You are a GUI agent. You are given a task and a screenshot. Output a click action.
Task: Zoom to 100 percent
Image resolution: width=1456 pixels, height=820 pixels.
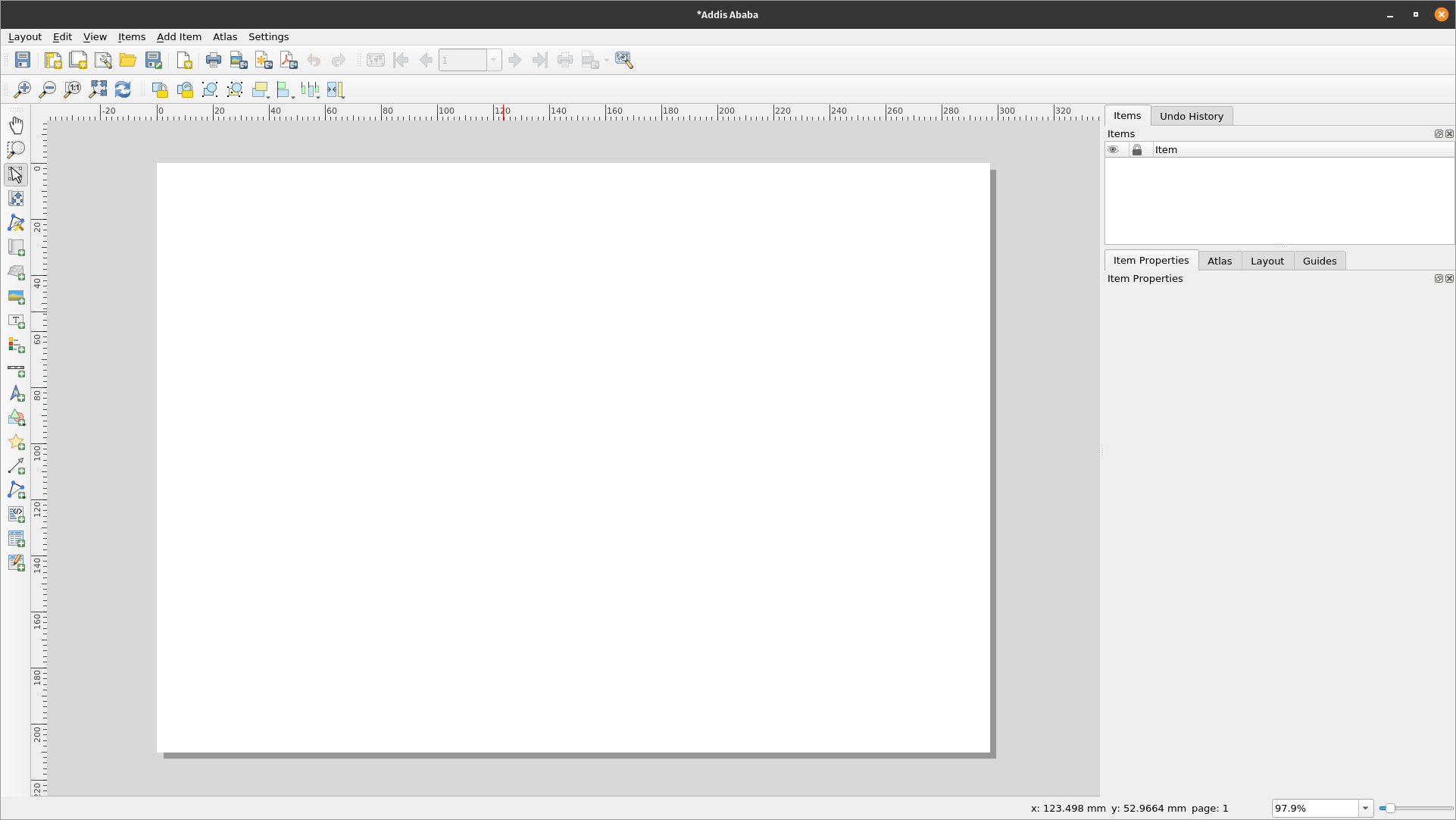pyautogui.click(x=73, y=89)
